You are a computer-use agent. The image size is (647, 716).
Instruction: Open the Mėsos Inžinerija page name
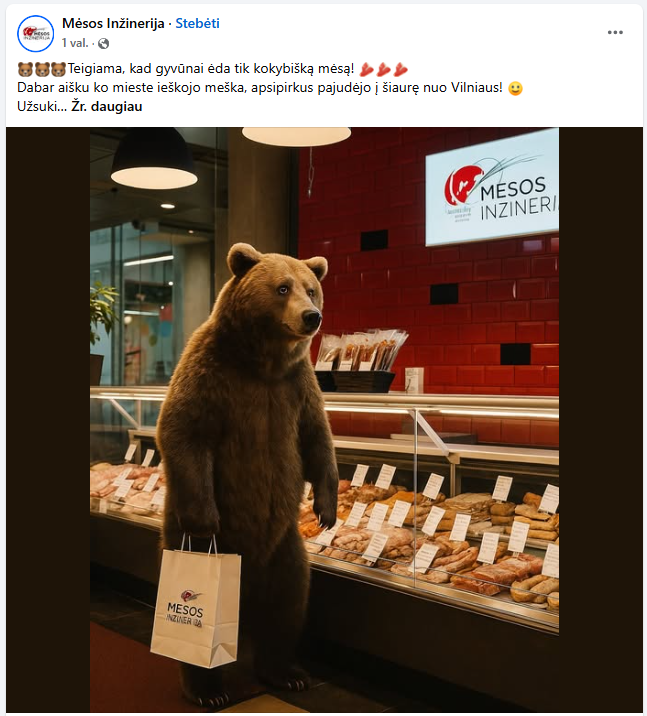113,23
